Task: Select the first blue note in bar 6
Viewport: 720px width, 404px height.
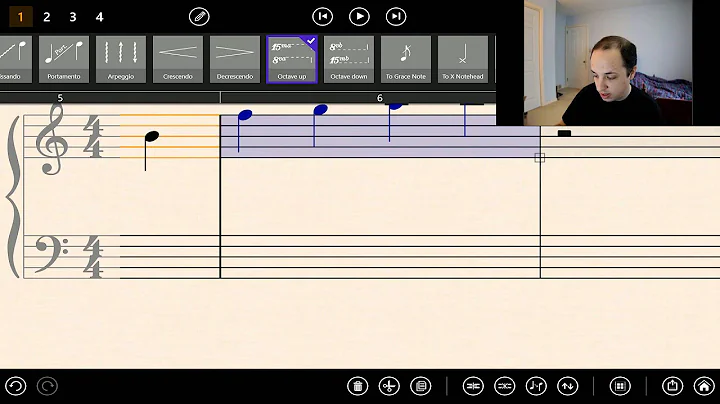Action: pyautogui.click(x=245, y=115)
